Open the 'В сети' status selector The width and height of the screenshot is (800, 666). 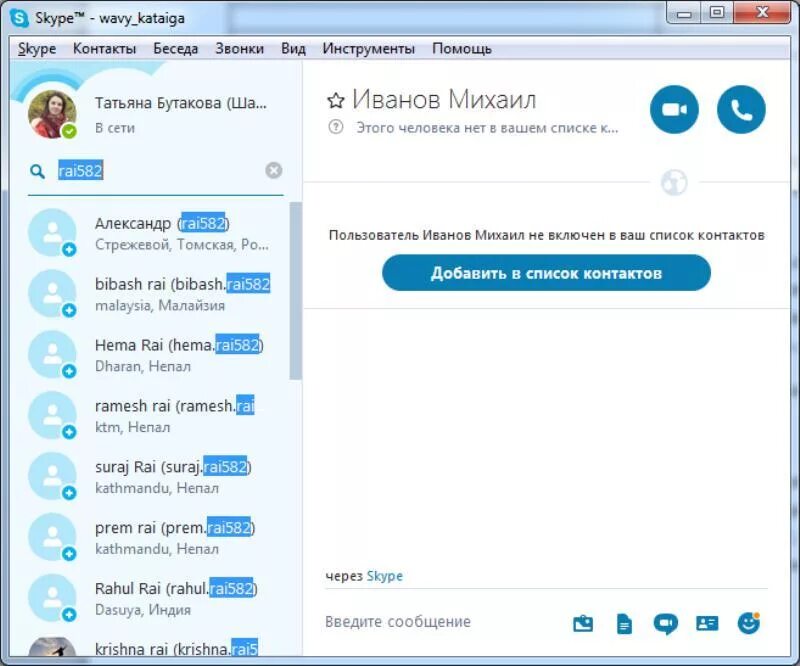[x=115, y=128]
